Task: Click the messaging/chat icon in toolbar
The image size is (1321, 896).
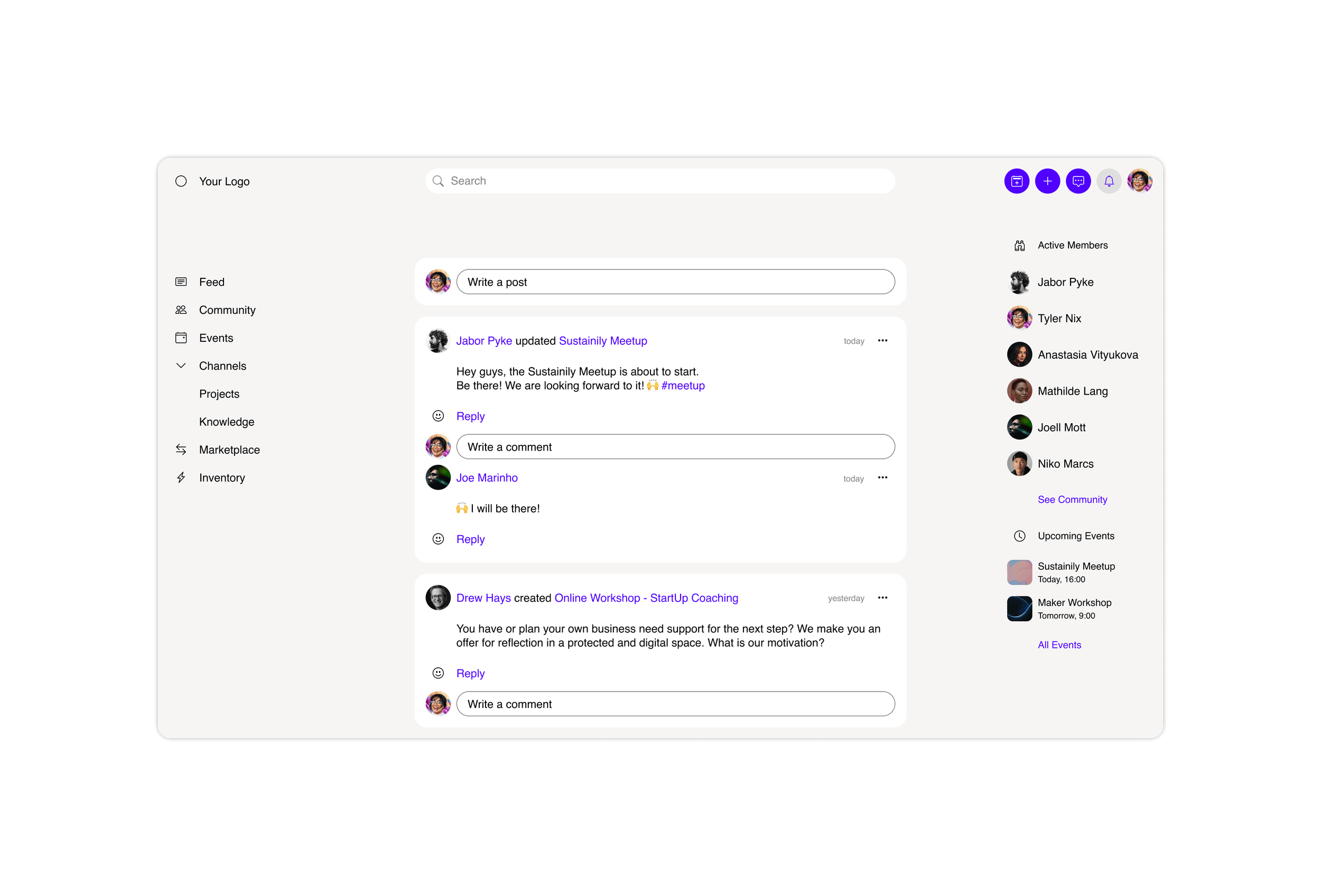Action: pyautogui.click(x=1078, y=181)
